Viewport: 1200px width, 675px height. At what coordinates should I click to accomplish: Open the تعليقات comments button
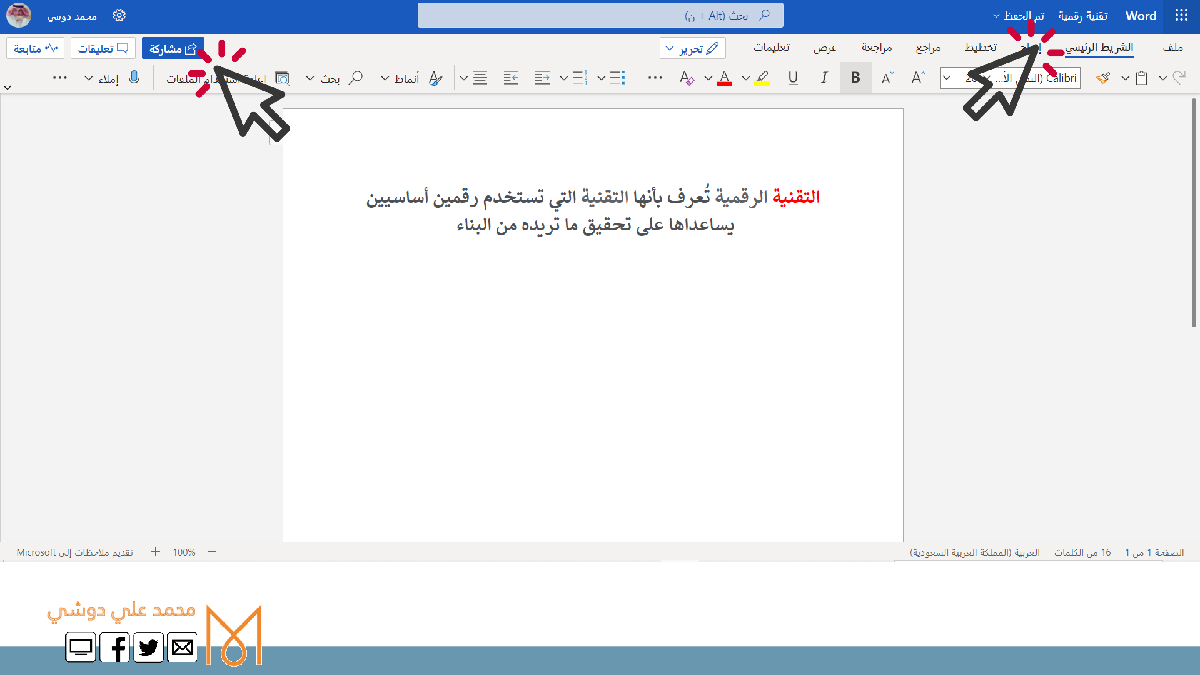[x=103, y=48]
